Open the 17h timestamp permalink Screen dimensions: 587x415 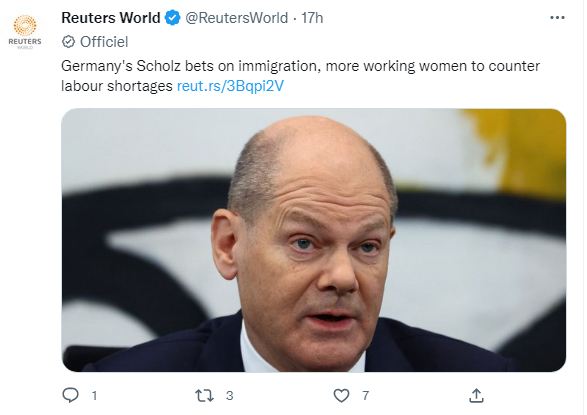tap(312, 18)
